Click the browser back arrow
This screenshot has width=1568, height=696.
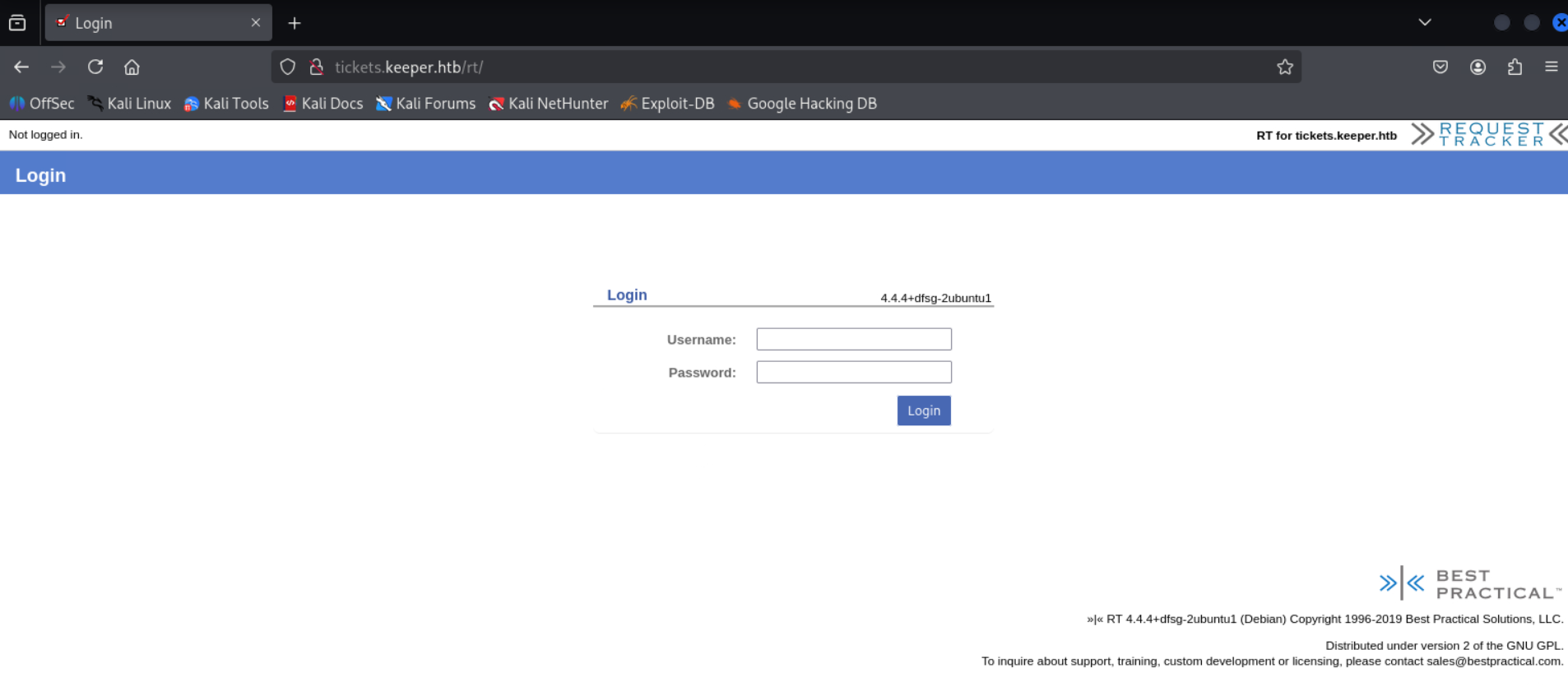click(21, 67)
